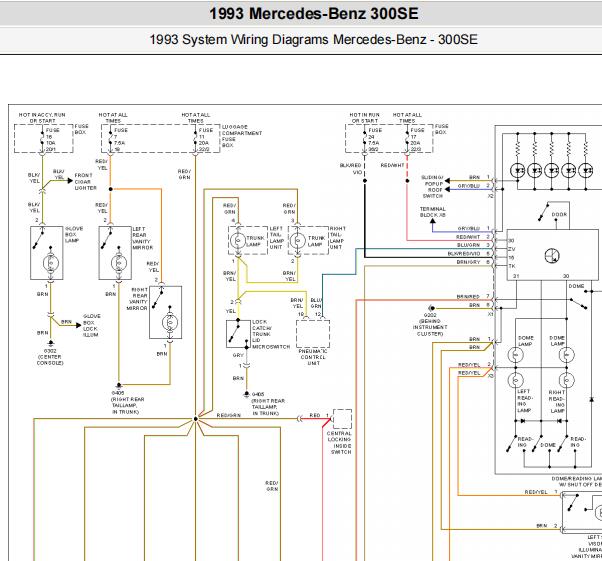This screenshot has height=561, width=602.
Task: Click the G202 ground symbol
Action: 432,308
